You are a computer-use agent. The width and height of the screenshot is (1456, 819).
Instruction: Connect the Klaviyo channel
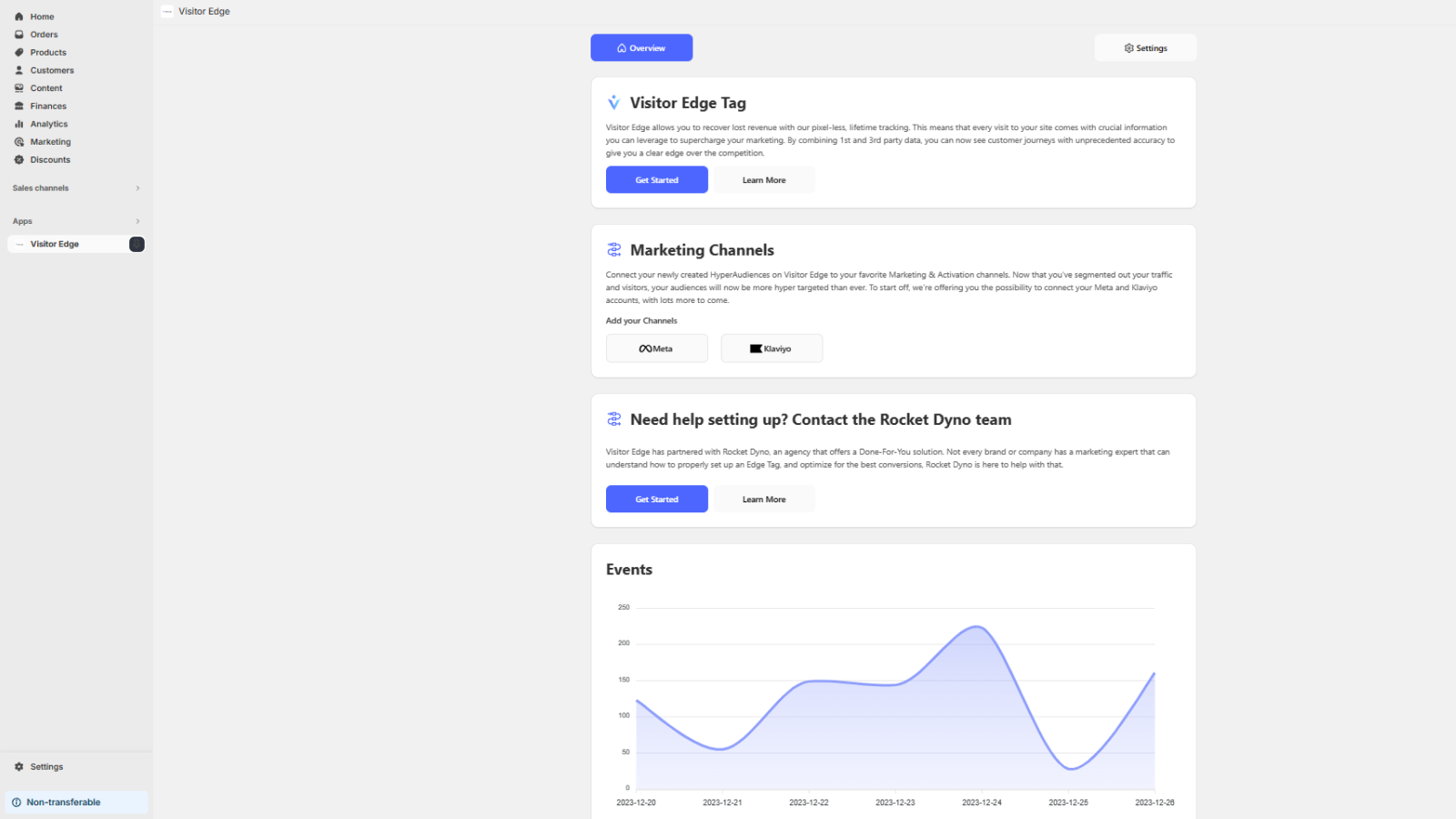pyautogui.click(x=772, y=349)
